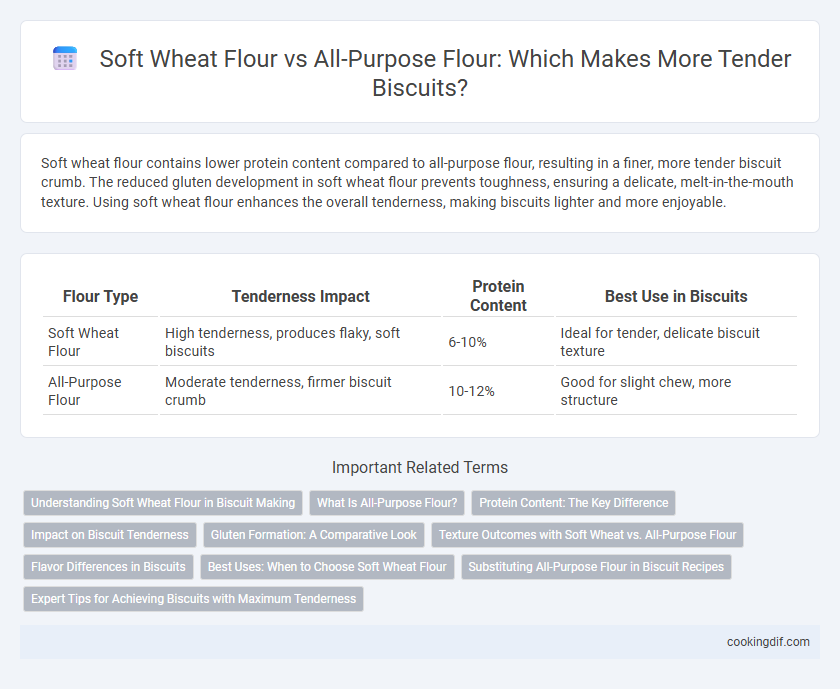Open the Impact on Biscuit Tenderness tag
This screenshot has height=689, width=840.
(x=110, y=535)
